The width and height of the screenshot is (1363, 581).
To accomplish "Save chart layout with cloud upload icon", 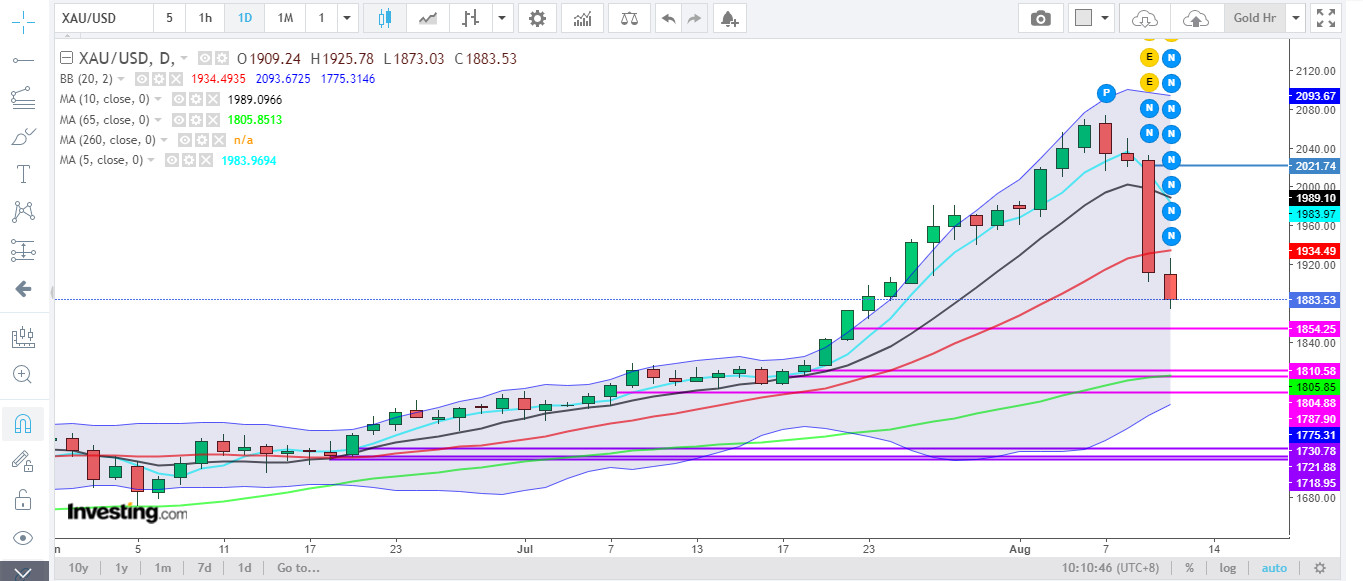I will click(x=1195, y=18).
